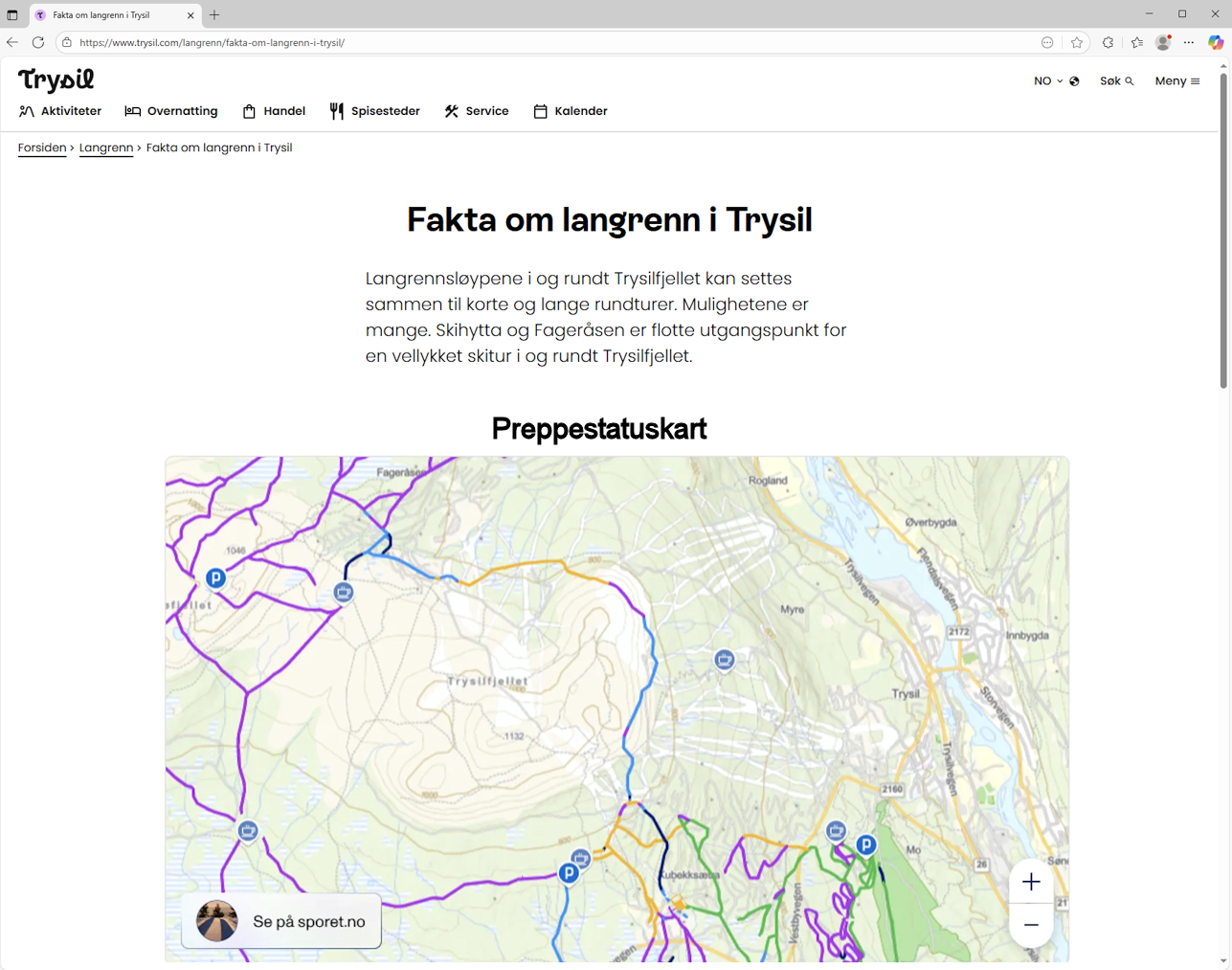Open the Kalender page

point(571,111)
